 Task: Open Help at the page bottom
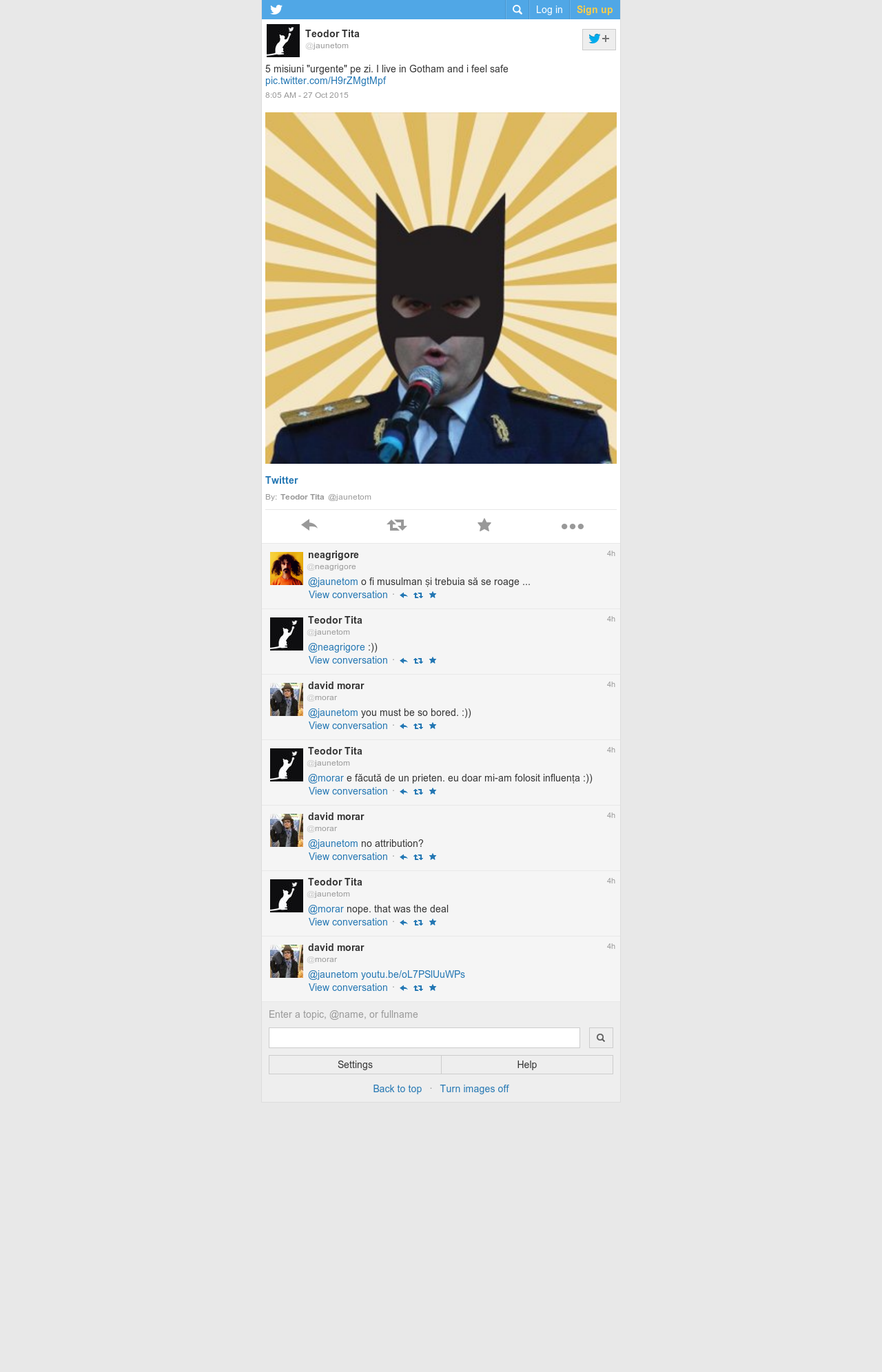[x=527, y=1065]
